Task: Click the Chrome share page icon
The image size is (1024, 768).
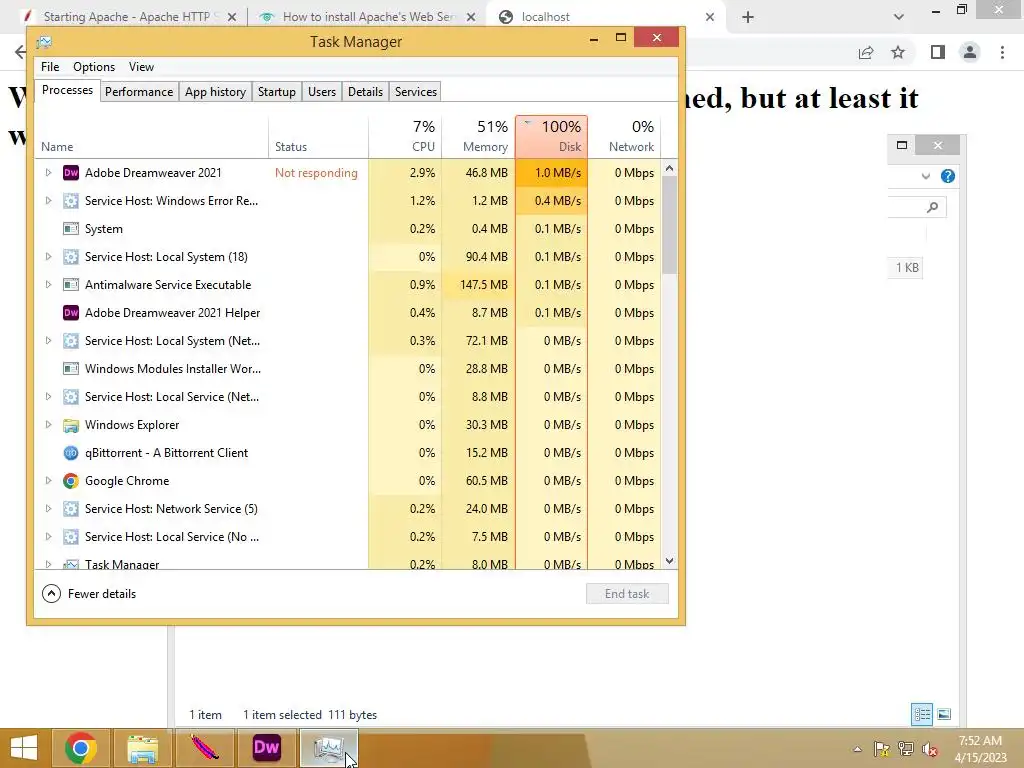Action: tap(866, 52)
